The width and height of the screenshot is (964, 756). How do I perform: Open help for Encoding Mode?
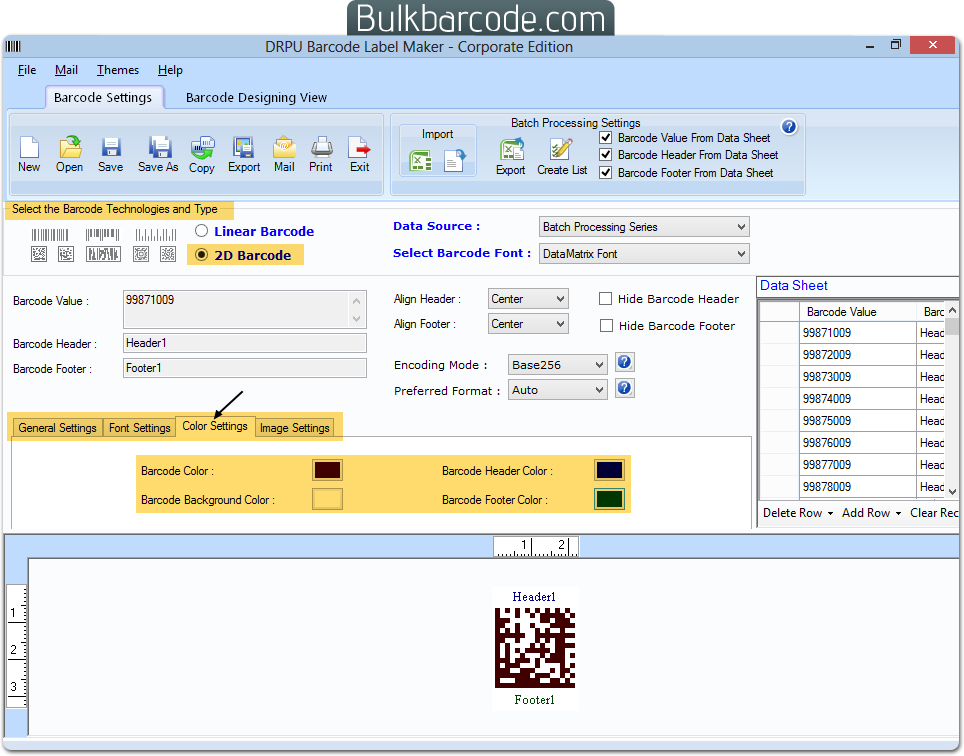point(623,362)
